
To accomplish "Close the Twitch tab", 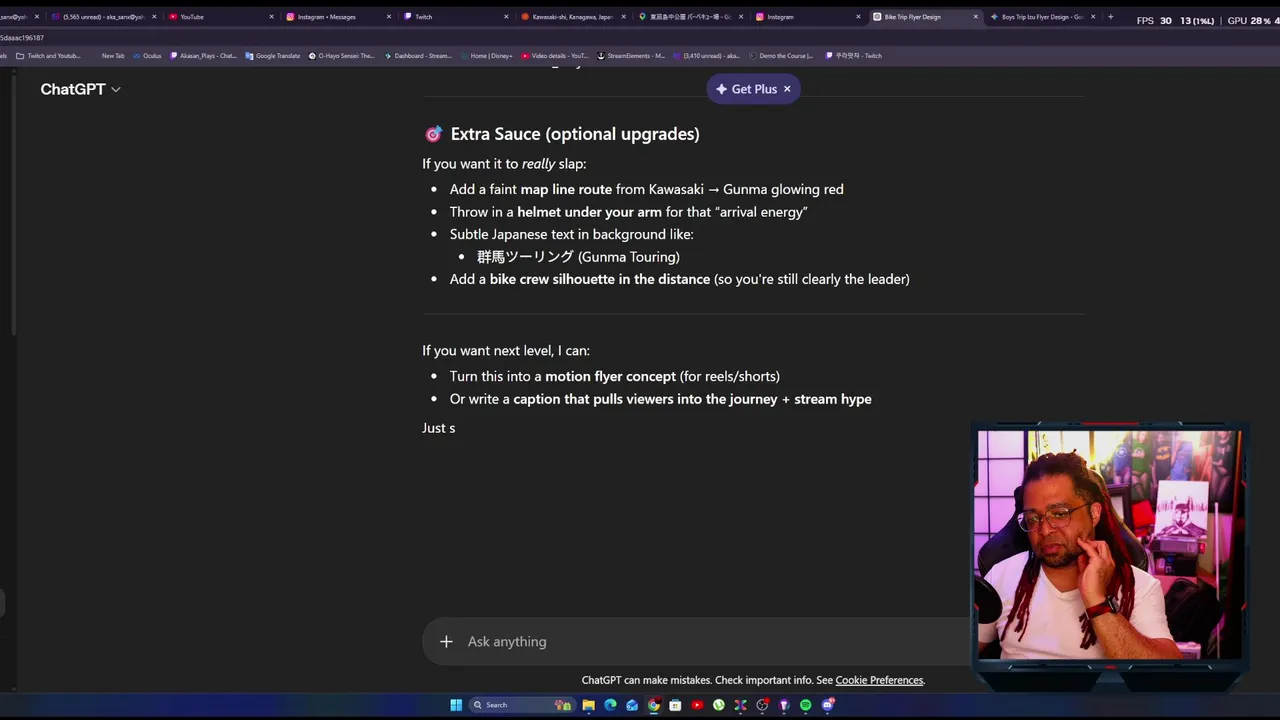I will coord(506,17).
